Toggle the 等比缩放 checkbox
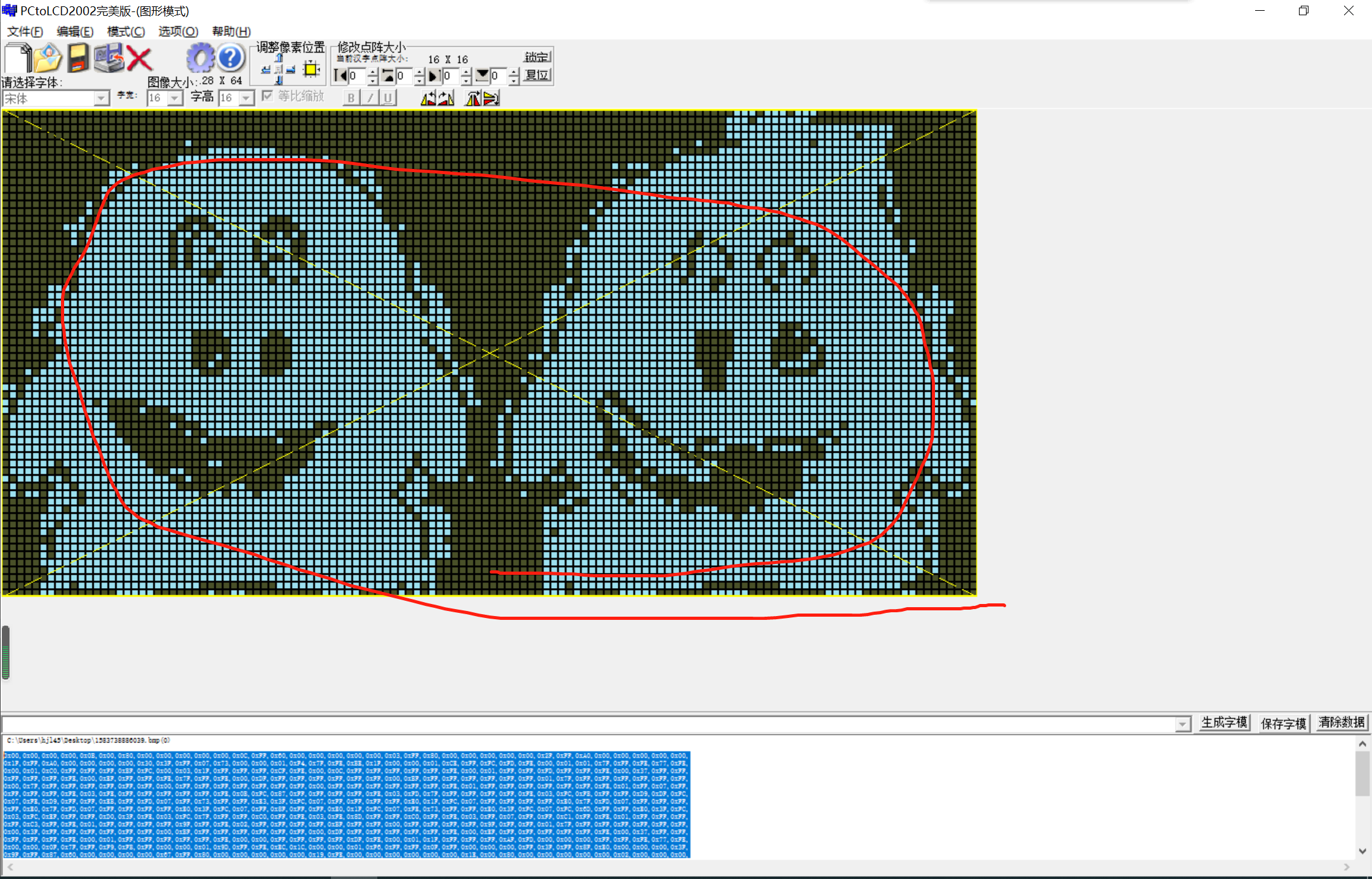This screenshot has height=879, width=1372. [267, 96]
